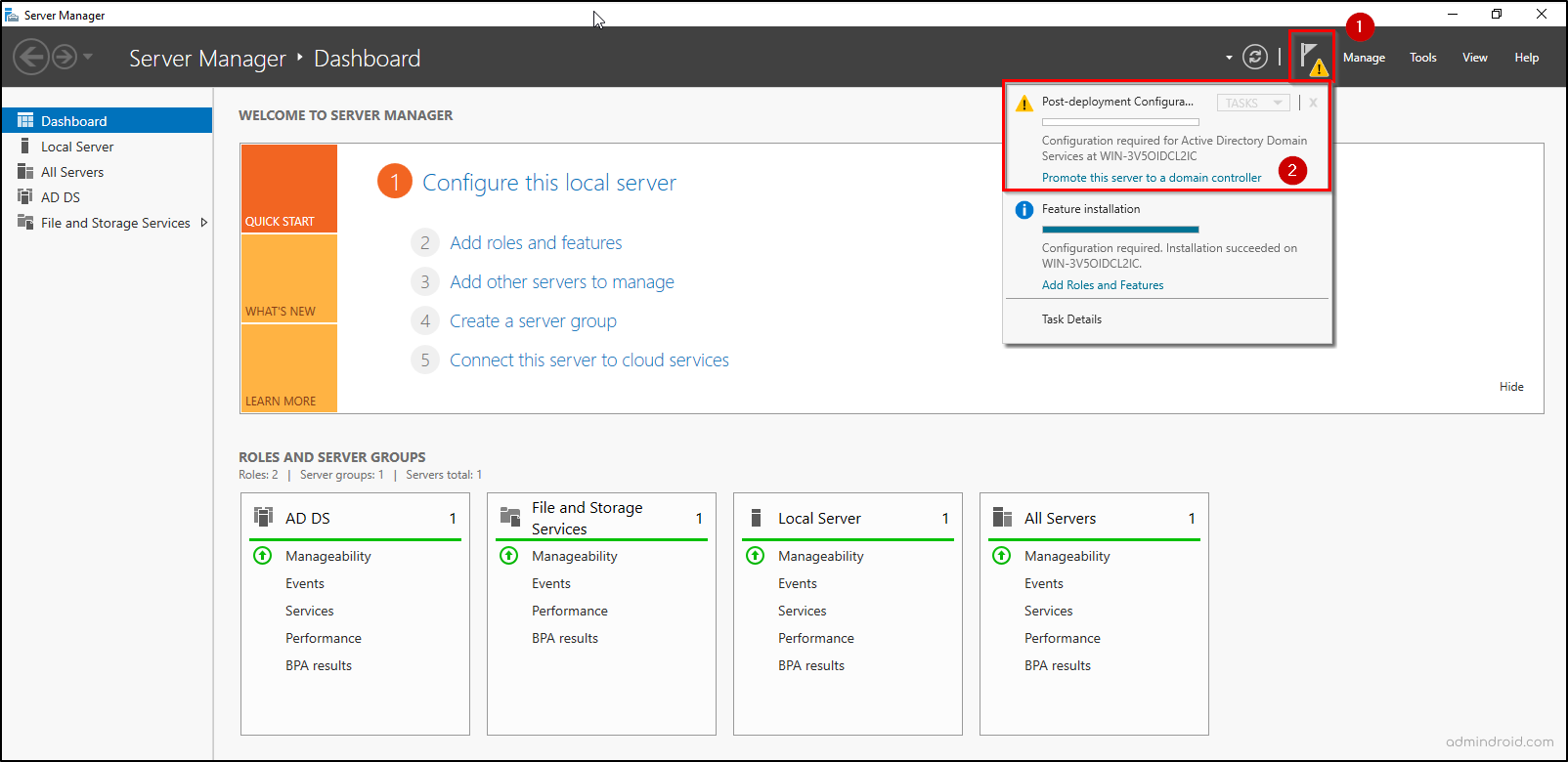Click the Post-deployment Configuration progress bar
This screenshot has height=762, width=1568.
1120,122
